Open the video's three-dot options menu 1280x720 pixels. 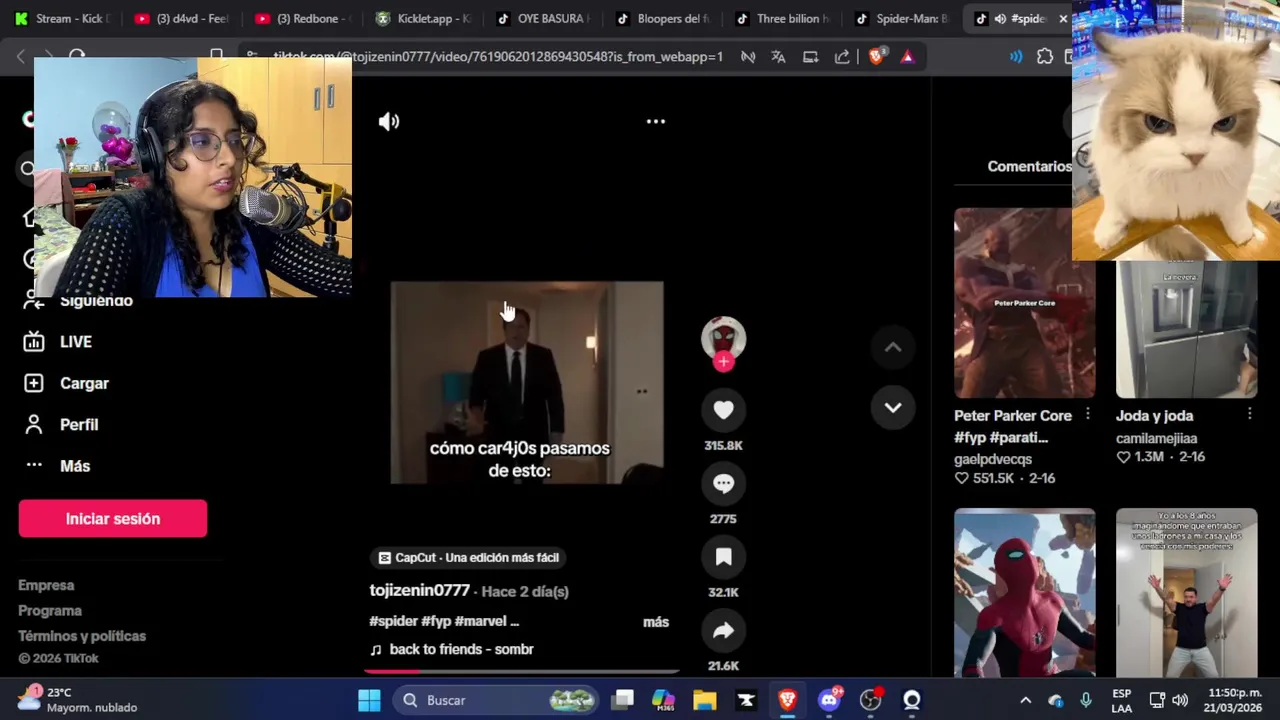(x=656, y=121)
